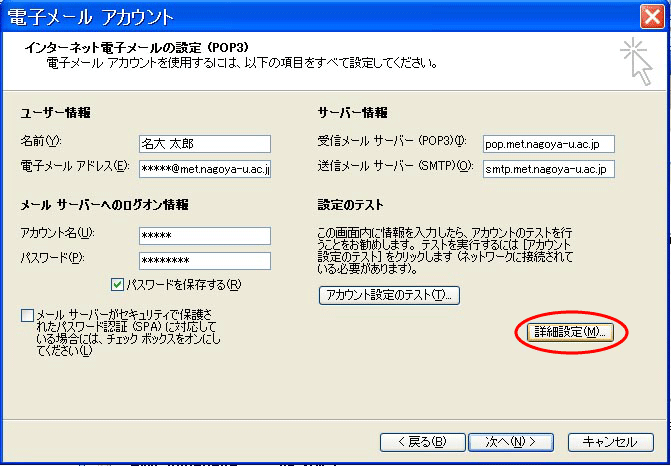The image size is (671, 466).
Task: Click the パスワード input field
Action: (x=205, y=261)
